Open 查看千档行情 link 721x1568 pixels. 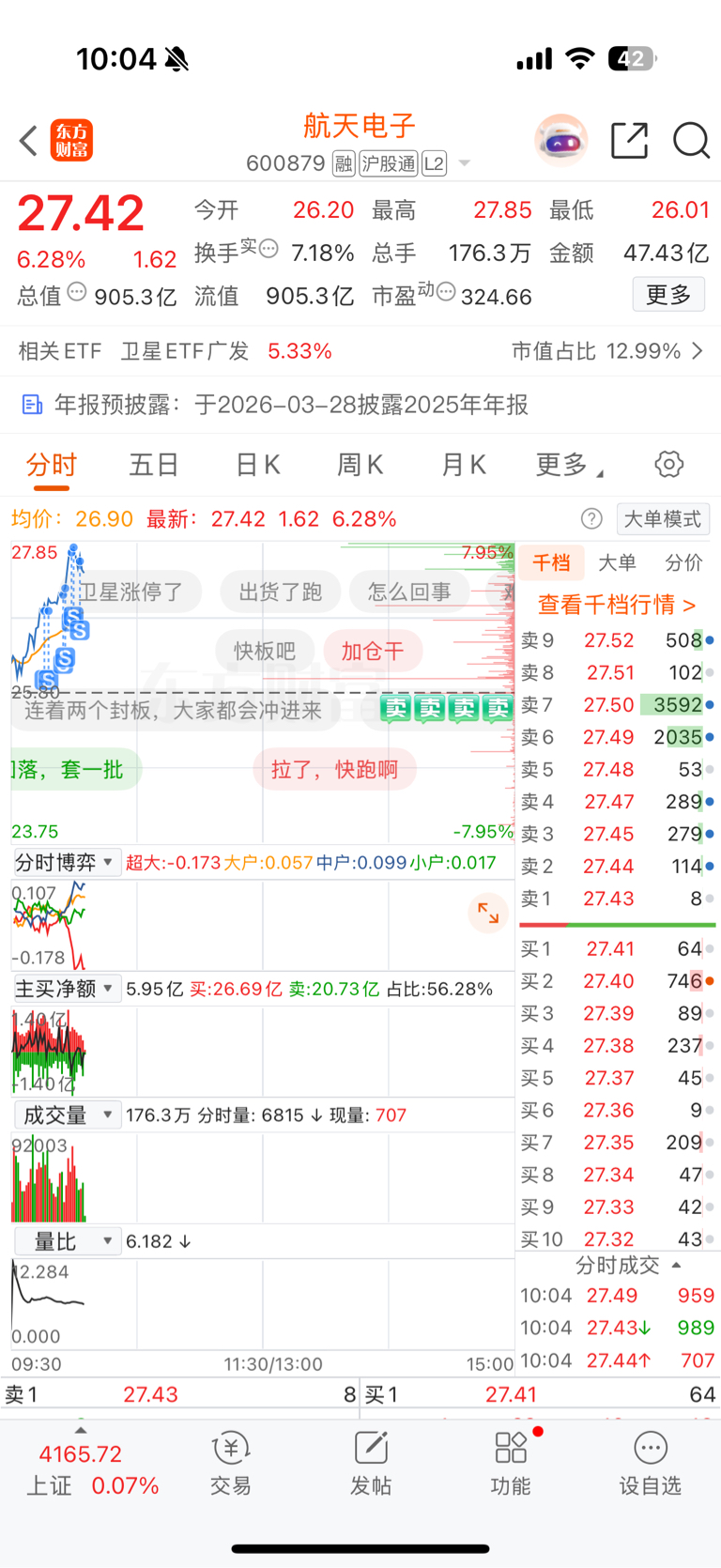click(x=617, y=604)
